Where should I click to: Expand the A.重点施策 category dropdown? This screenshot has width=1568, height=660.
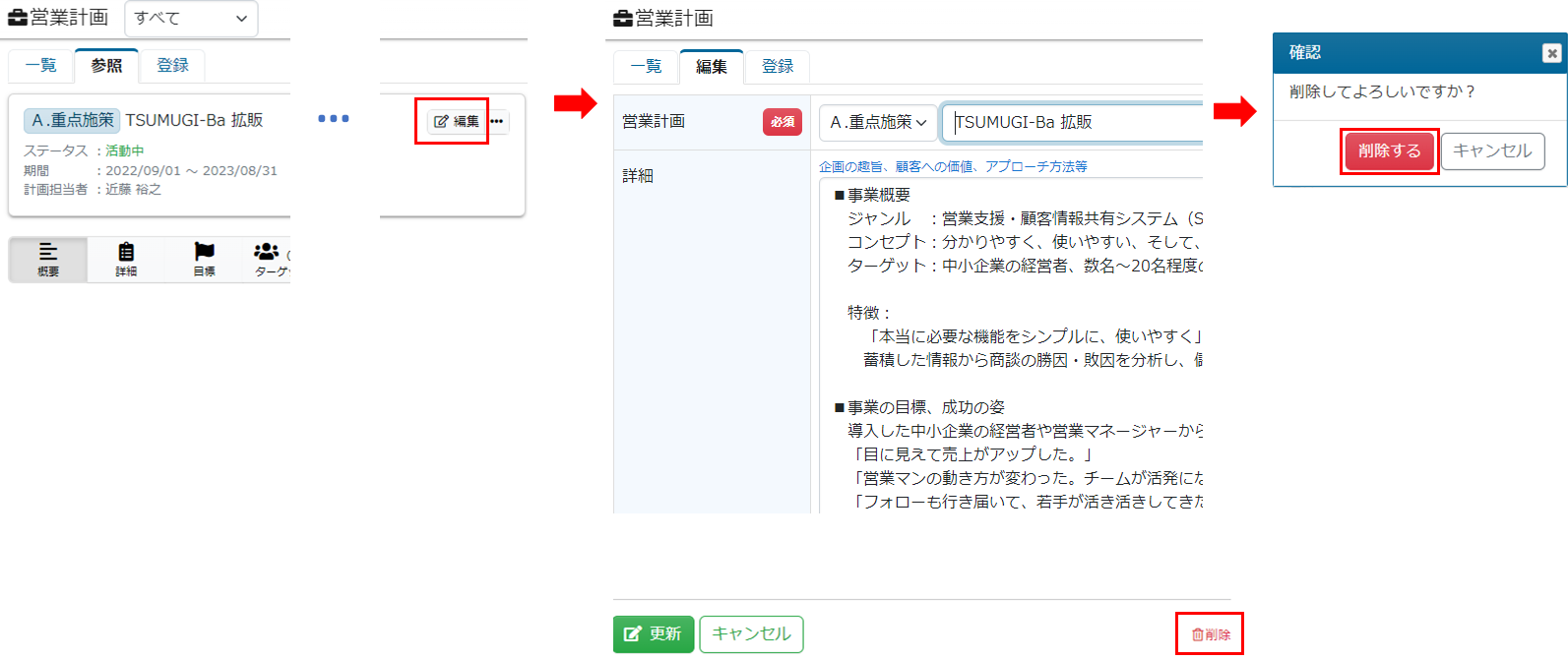878,122
